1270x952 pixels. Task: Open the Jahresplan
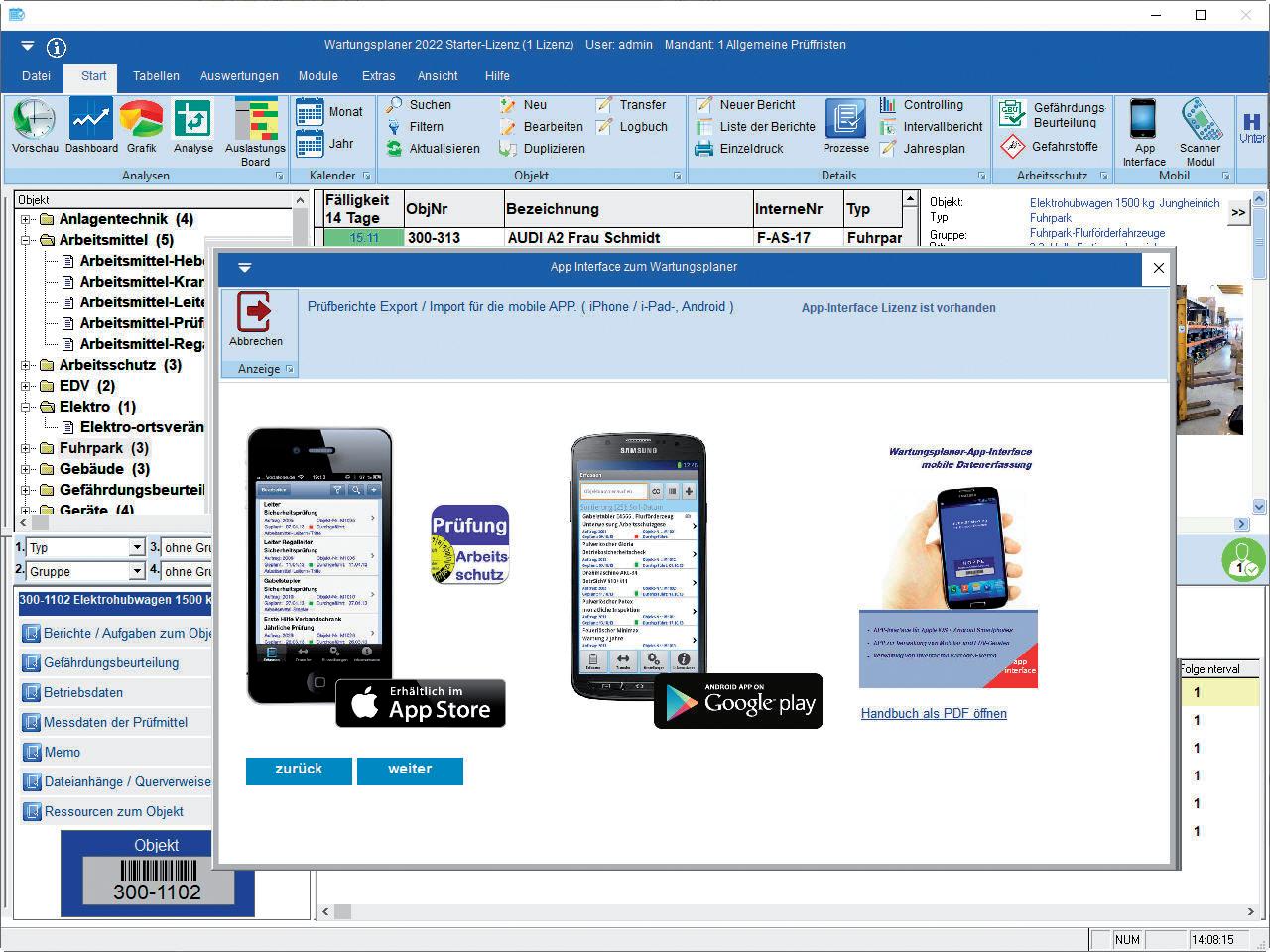(922, 149)
